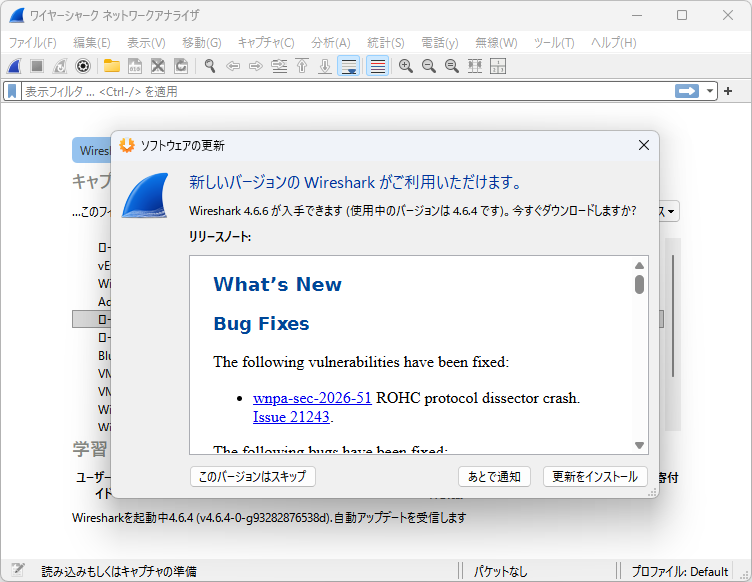Find a packet magnifier icon

pyautogui.click(x=210, y=66)
